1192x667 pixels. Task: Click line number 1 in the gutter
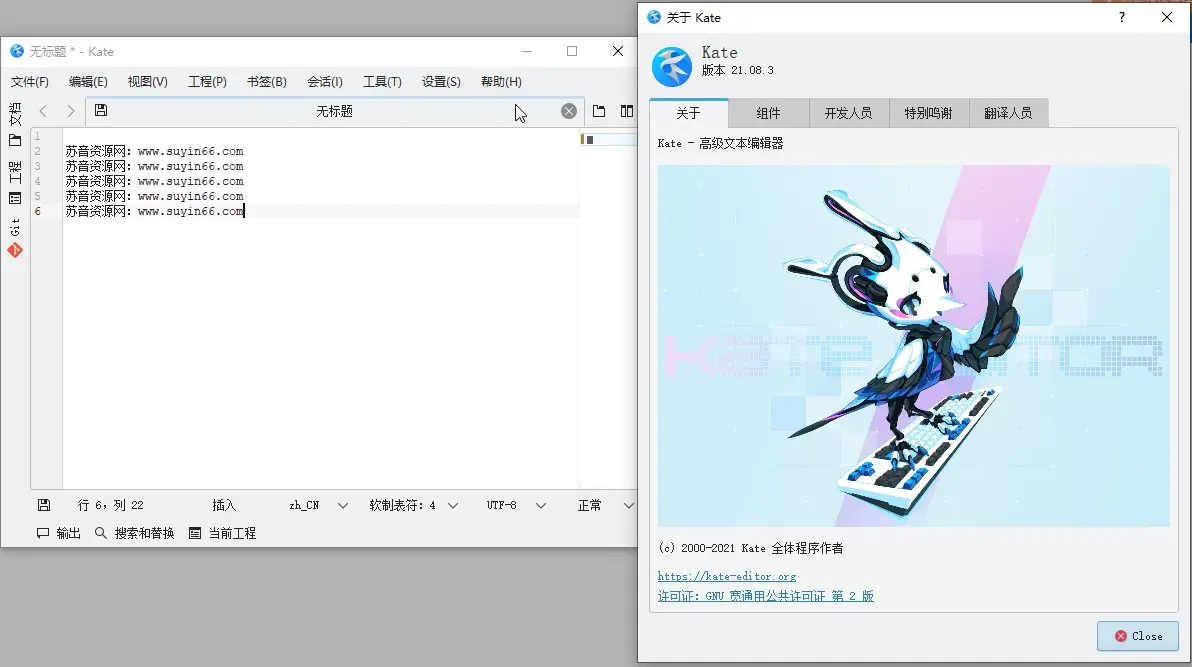click(x=37, y=136)
